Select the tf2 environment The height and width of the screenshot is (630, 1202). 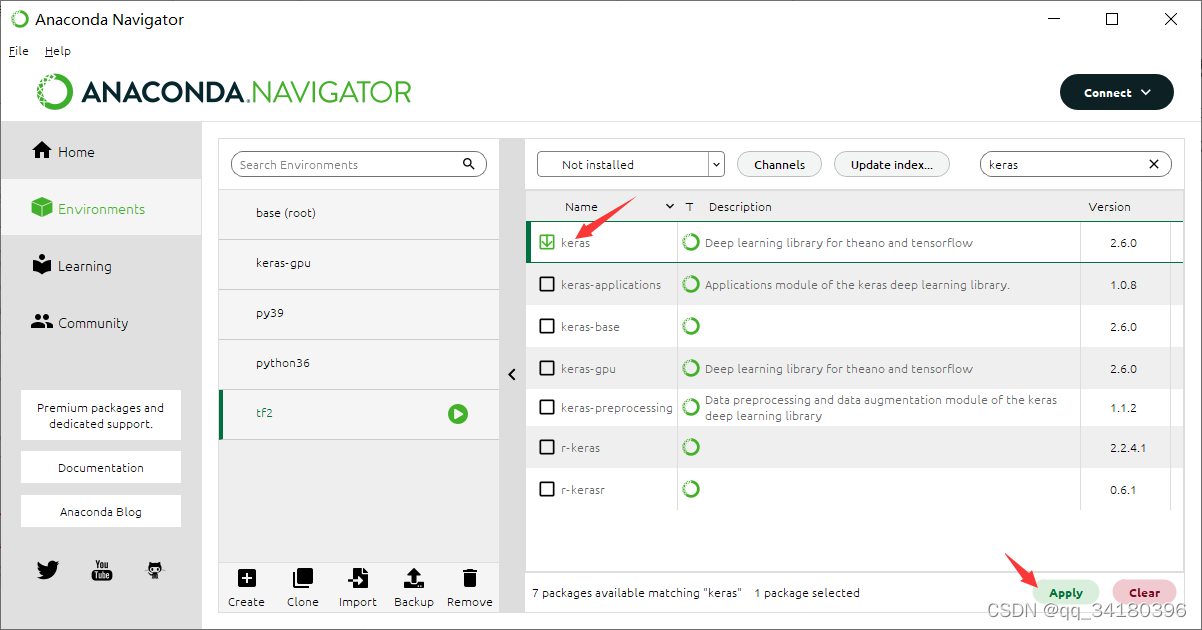[359, 414]
